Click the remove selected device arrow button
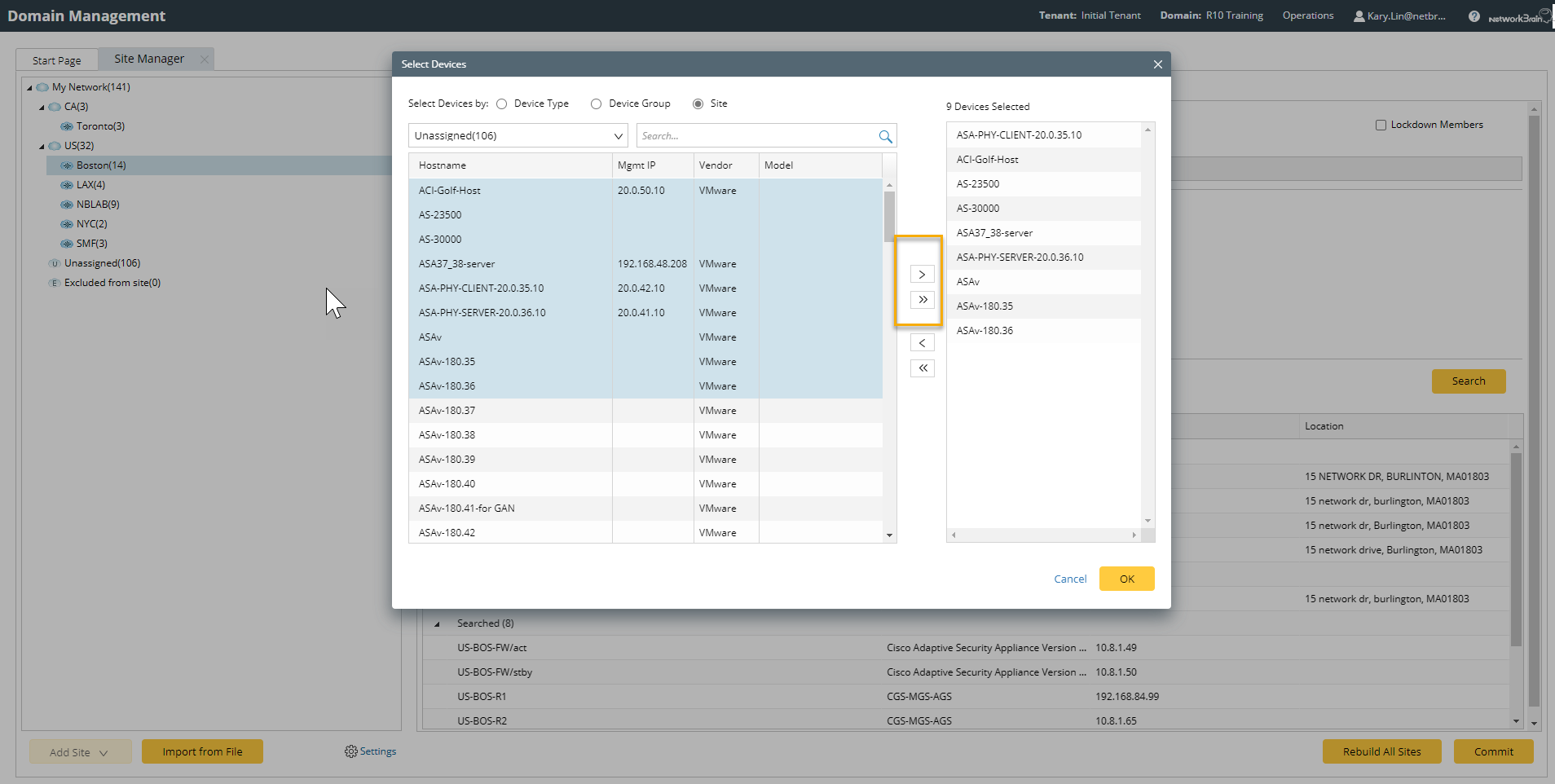The image size is (1555, 784). 922,343
